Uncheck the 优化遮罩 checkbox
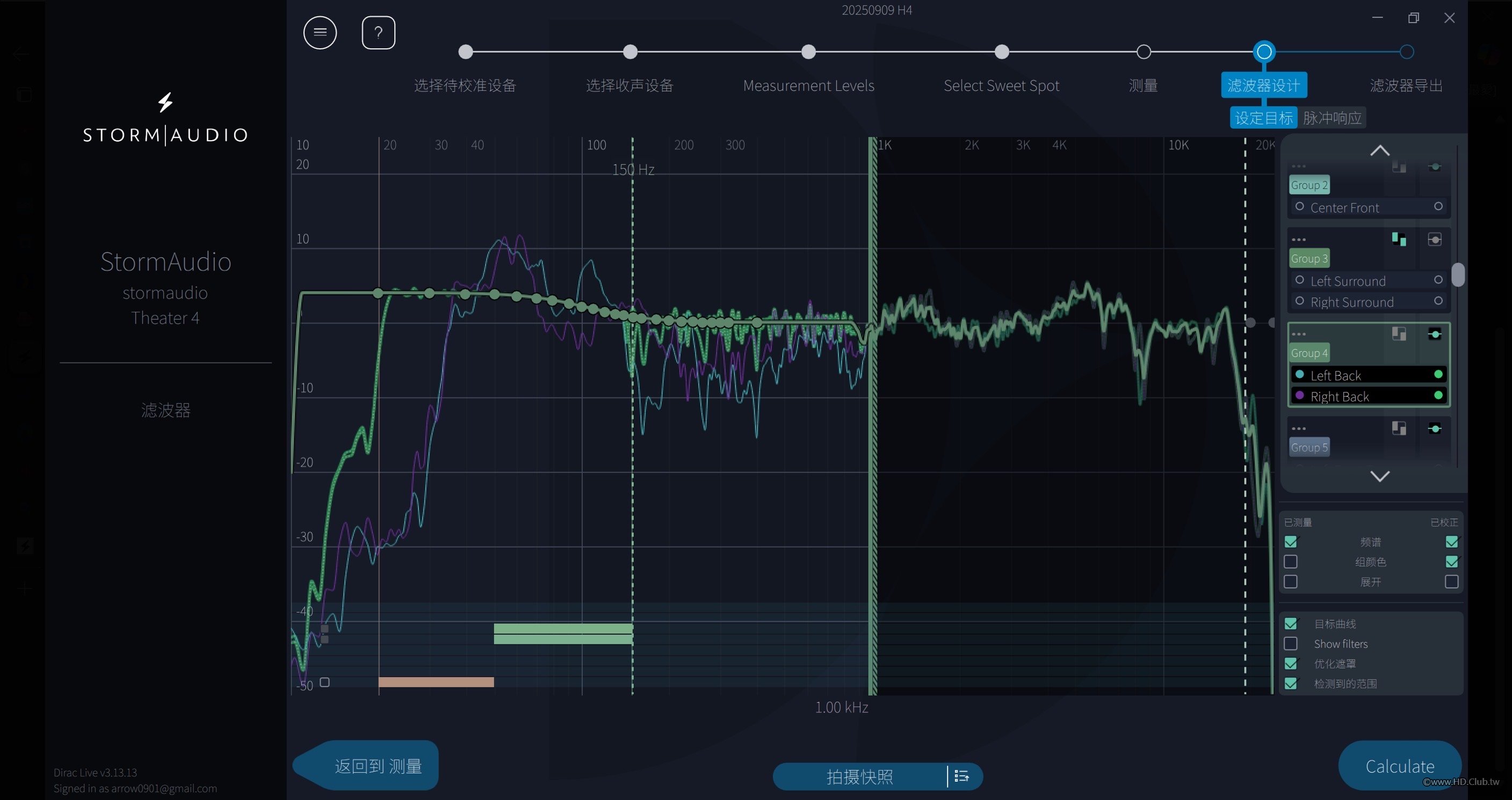1512x800 pixels. pyautogui.click(x=1291, y=663)
